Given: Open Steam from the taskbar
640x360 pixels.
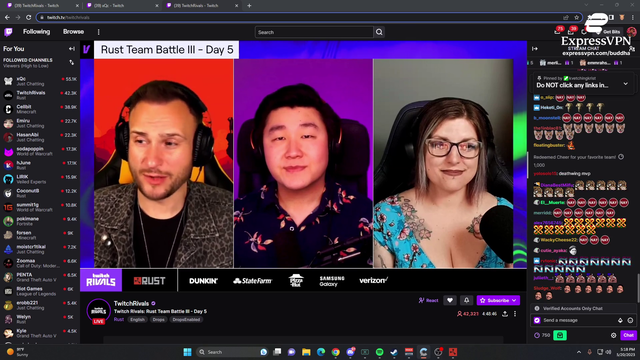Looking at the screenshot, I should [394, 352].
